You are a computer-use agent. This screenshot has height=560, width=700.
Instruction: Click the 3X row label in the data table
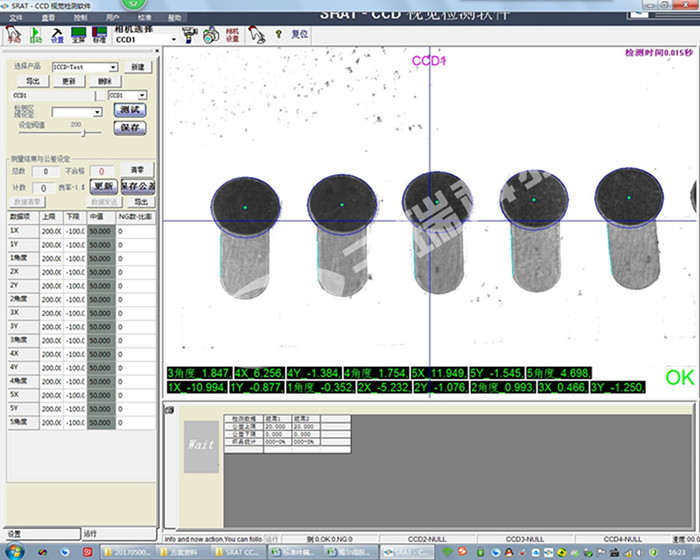(23, 313)
